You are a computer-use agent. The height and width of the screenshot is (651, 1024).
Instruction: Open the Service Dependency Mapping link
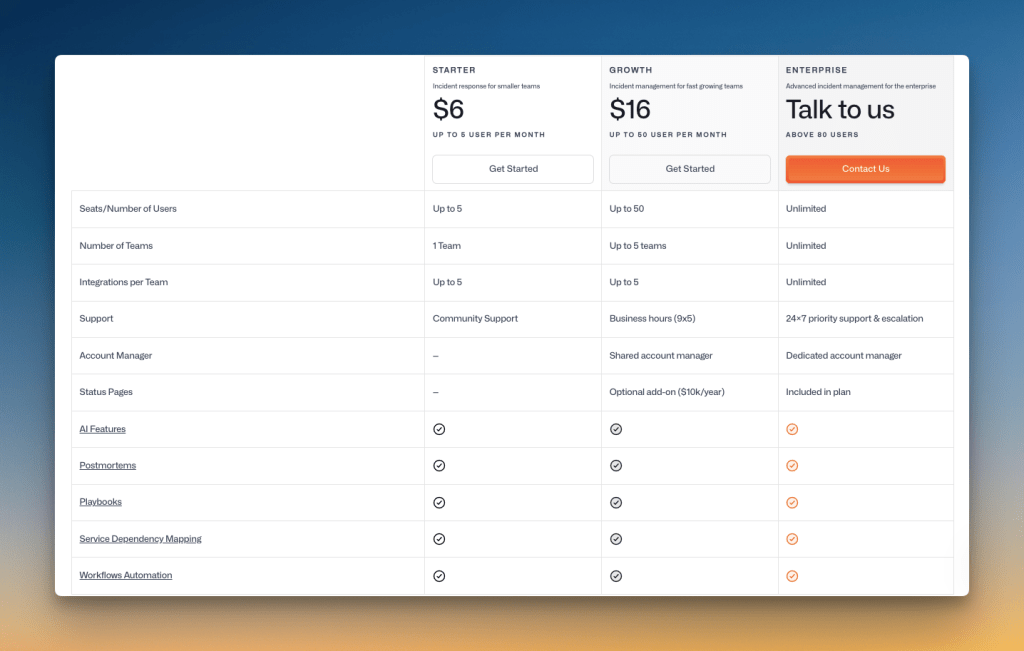[140, 538]
